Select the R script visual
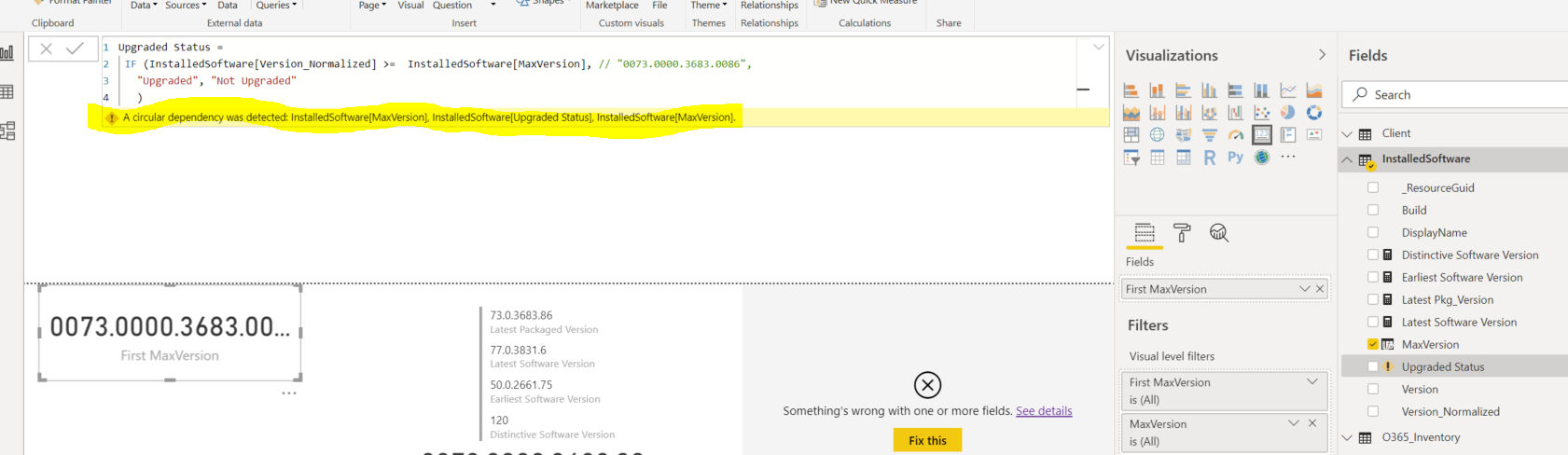1568x455 pixels. 1209,158
